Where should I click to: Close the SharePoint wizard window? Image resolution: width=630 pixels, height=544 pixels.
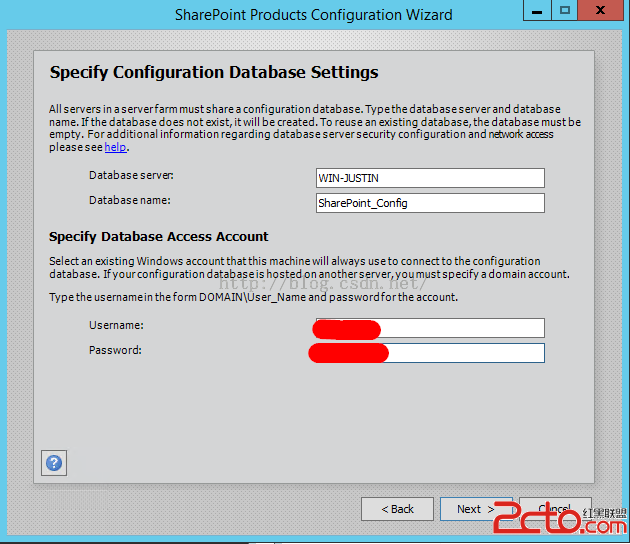point(601,10)
